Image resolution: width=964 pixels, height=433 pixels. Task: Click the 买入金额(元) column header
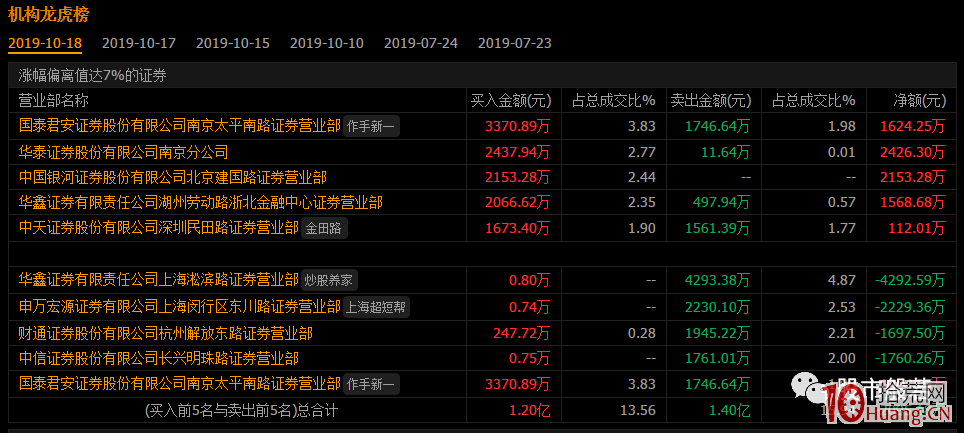pyautogui.click(x=511, y=100)
